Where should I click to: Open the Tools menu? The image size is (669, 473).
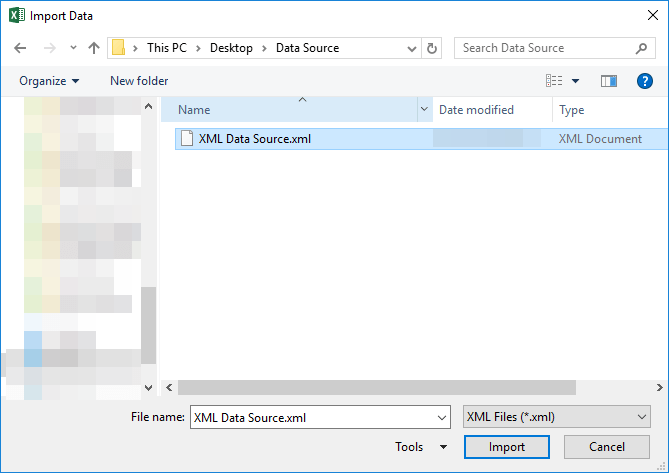tap(421, 447)
